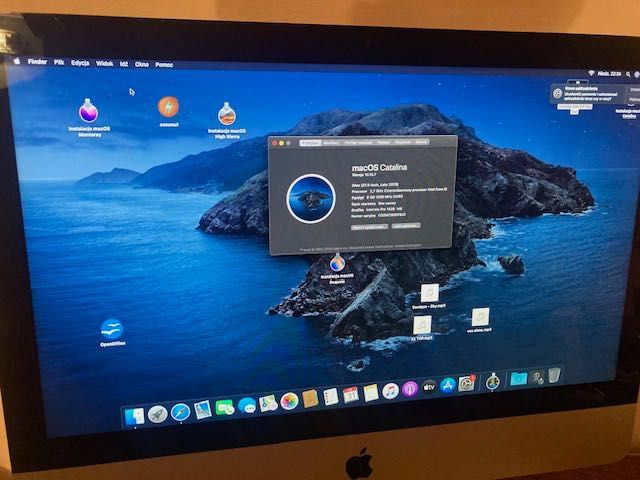Screen dimensions: 640x480
Task: Click the menu bar clock
Action: pos(609,73)
